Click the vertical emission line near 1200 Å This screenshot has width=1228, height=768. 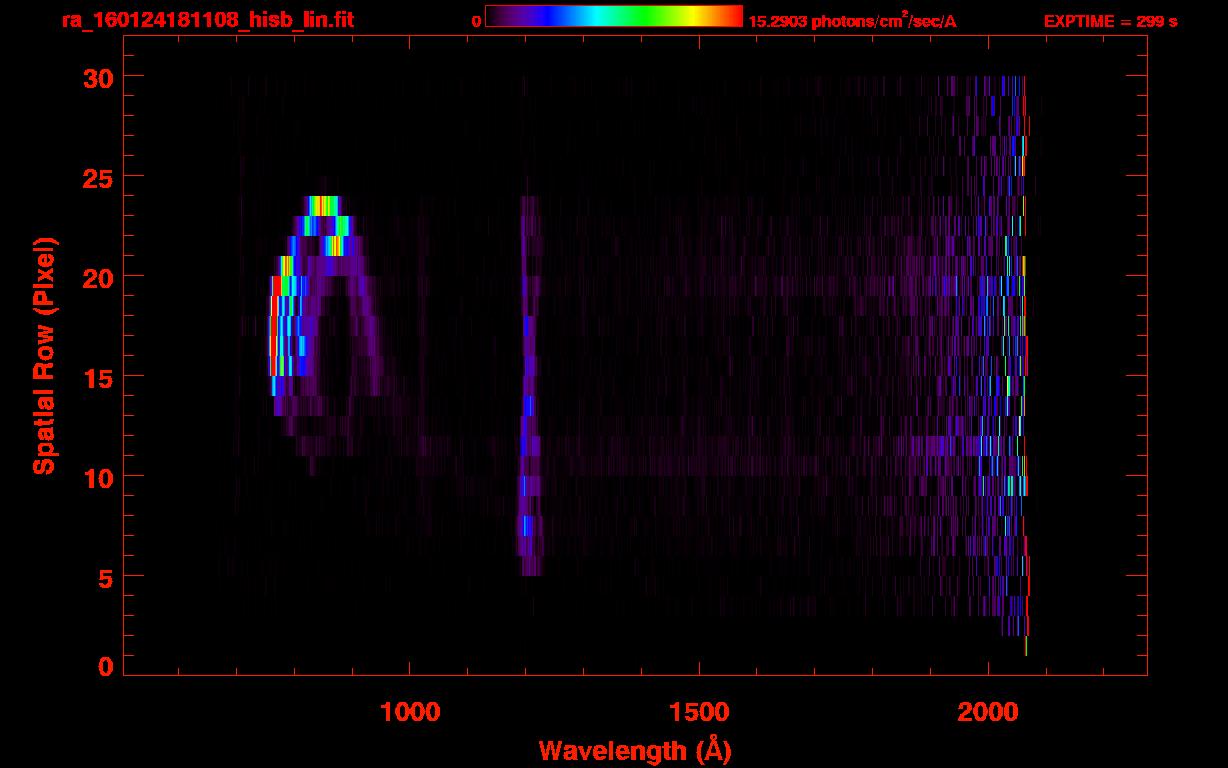tap(529, 385)
